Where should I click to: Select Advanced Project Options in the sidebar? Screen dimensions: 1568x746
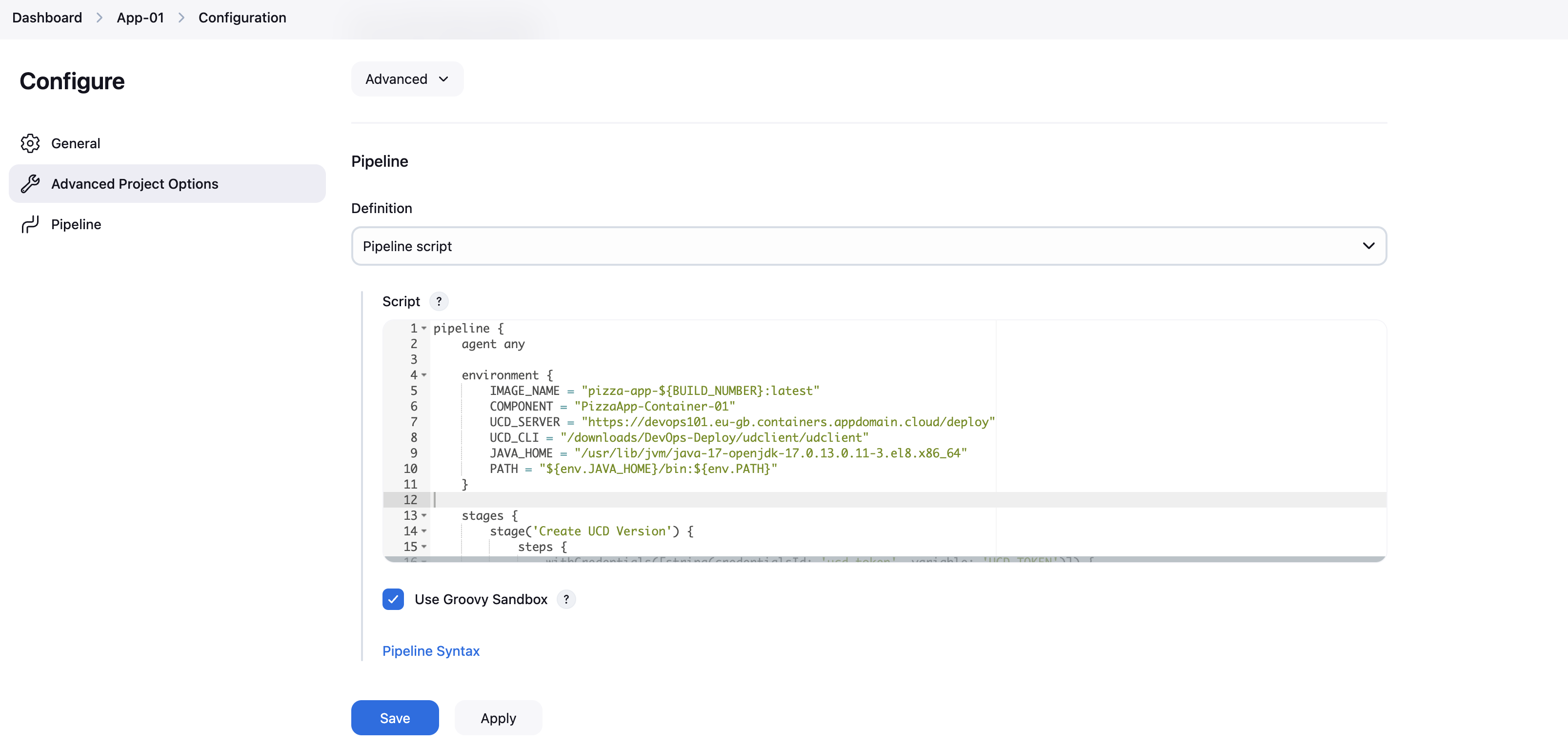coord(167,184)
